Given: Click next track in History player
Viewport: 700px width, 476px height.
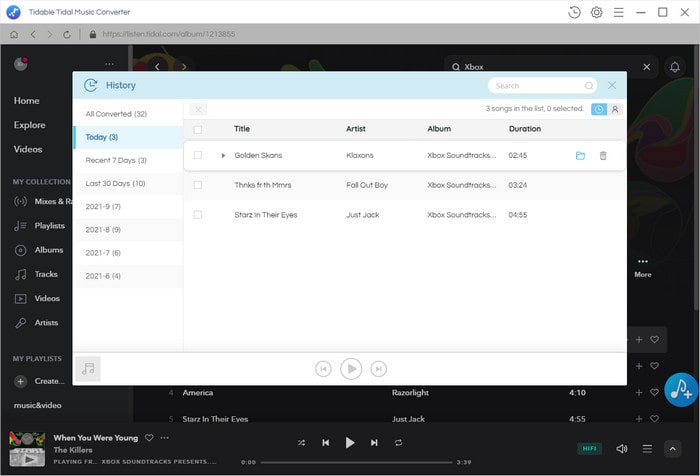Looking at the screenshot, I should coord(379,369).
